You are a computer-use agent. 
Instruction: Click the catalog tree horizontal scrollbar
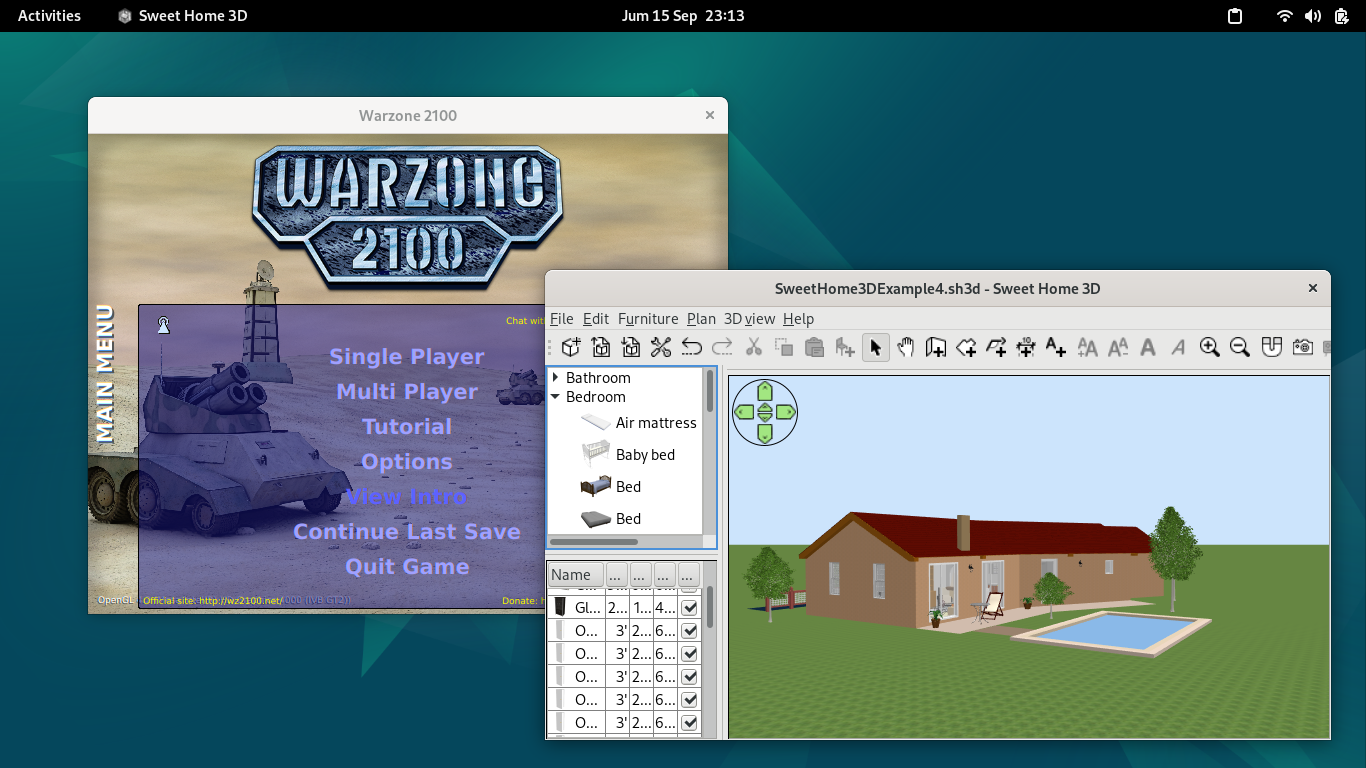594,542
